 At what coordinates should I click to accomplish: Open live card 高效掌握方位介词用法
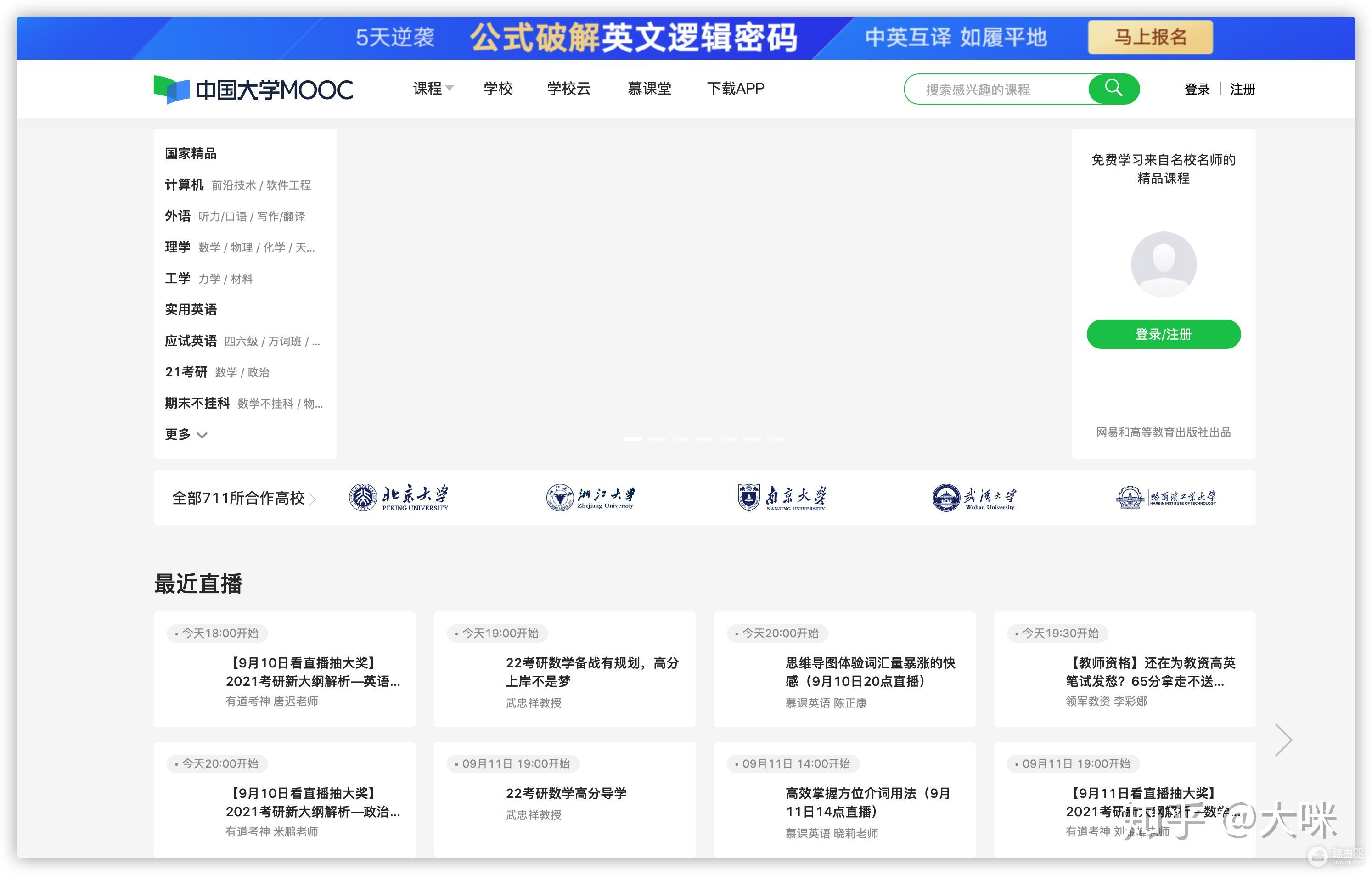tap(844, 800)
